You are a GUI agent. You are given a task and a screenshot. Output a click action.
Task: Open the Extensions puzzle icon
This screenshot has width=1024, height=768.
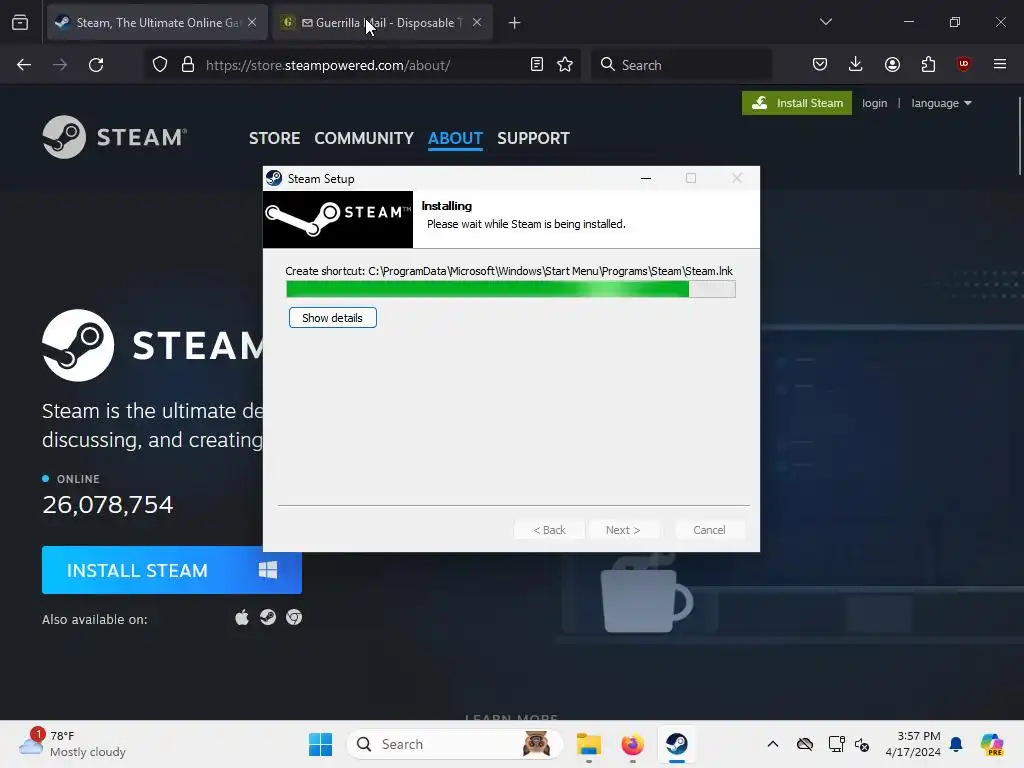point(928,64)
